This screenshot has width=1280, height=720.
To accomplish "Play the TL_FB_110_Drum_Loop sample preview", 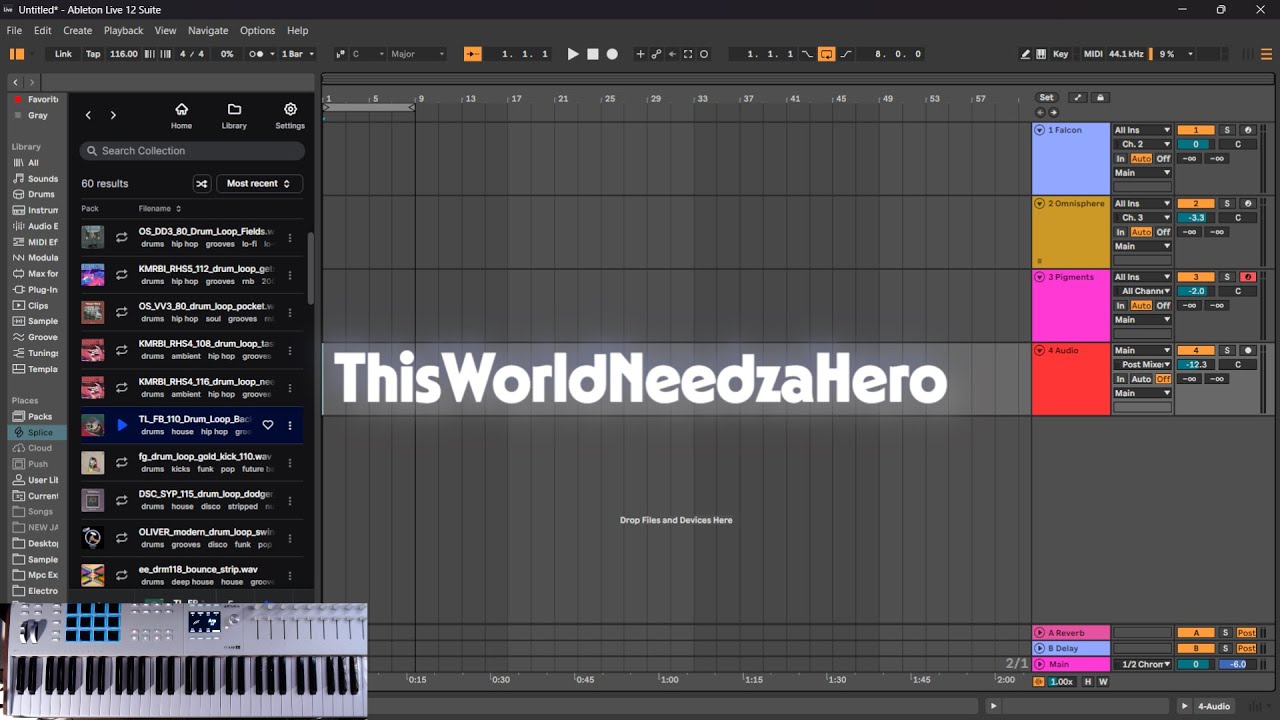I will [122, 425].
